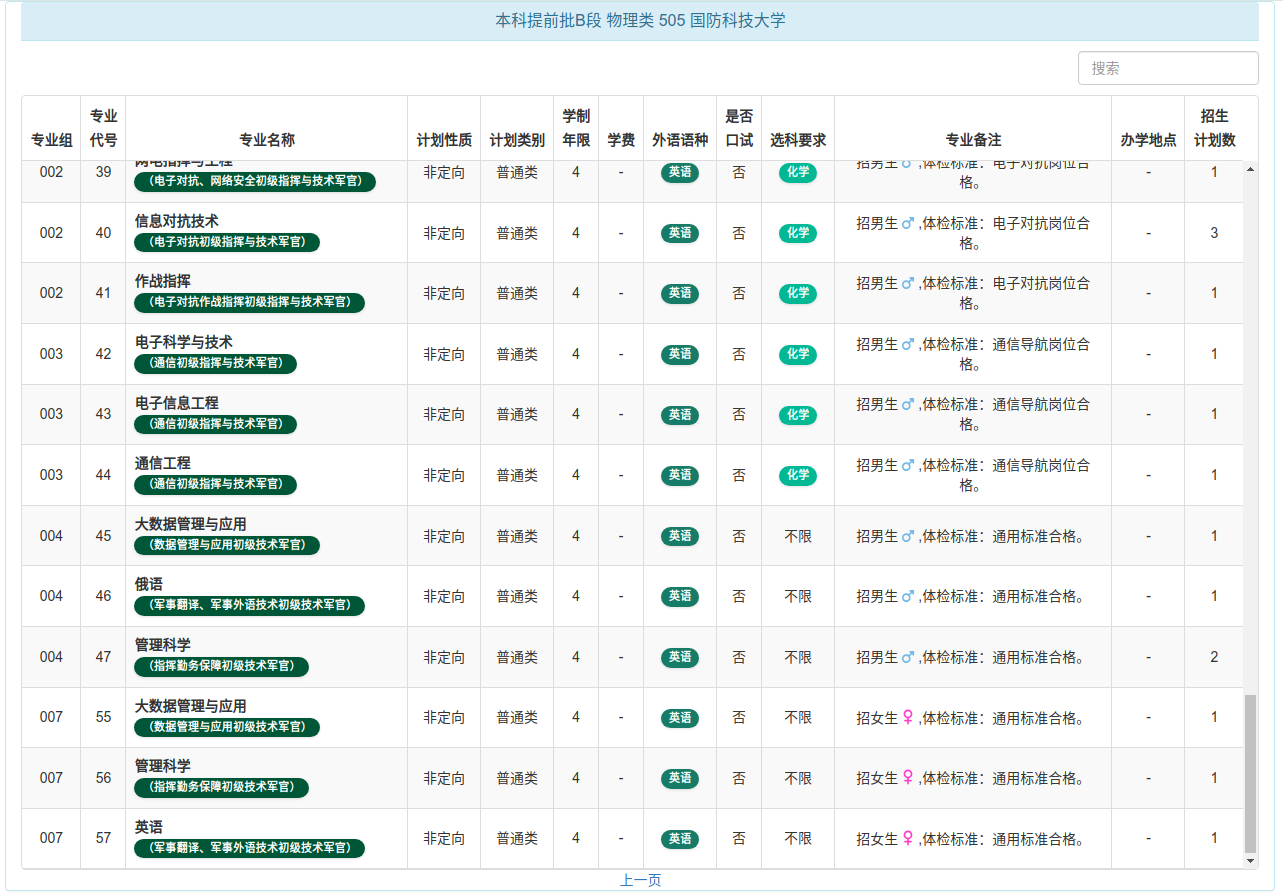Click the 化学 badge in row 40
The height and width of the screenshot is (894, 1283).
[x=798, y=233]
